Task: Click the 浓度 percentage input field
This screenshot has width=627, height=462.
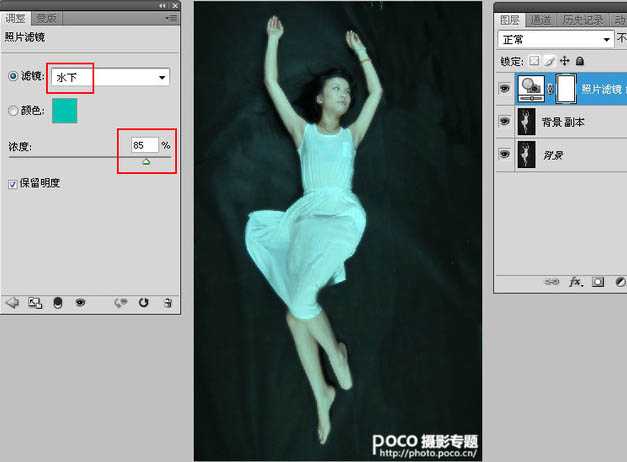Action: [143, 146]
